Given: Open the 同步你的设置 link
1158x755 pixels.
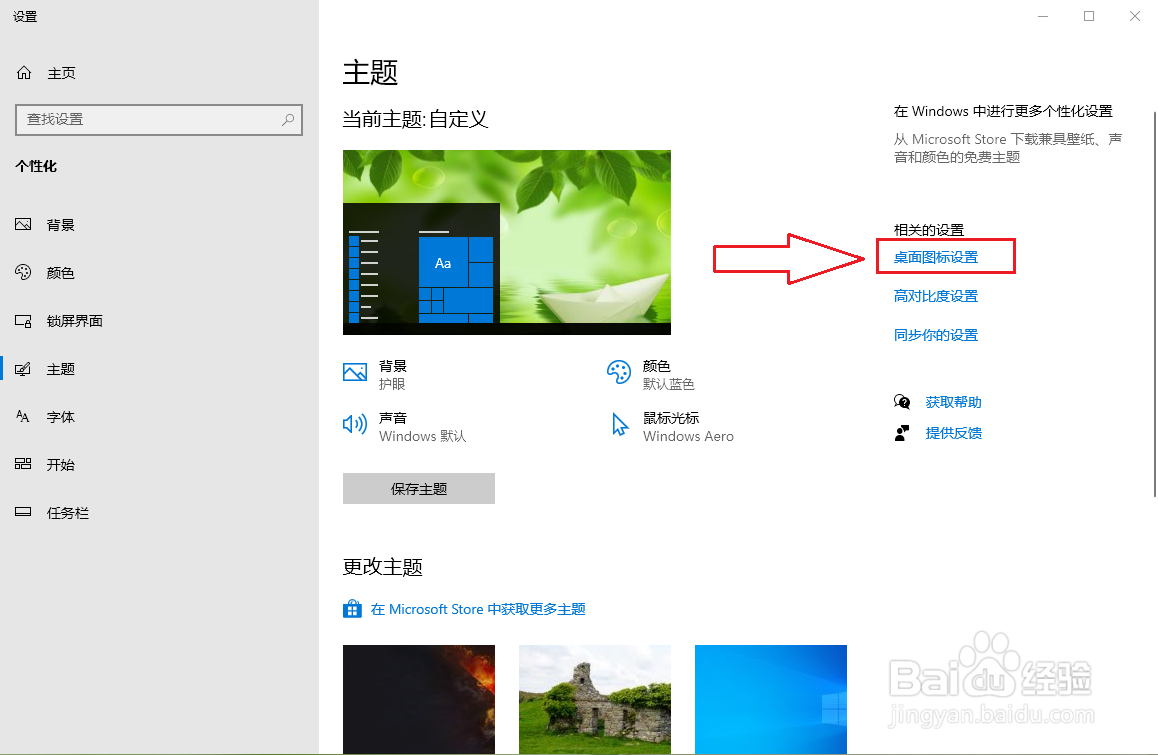Looking at the screenshot, I should pos(936,335).
